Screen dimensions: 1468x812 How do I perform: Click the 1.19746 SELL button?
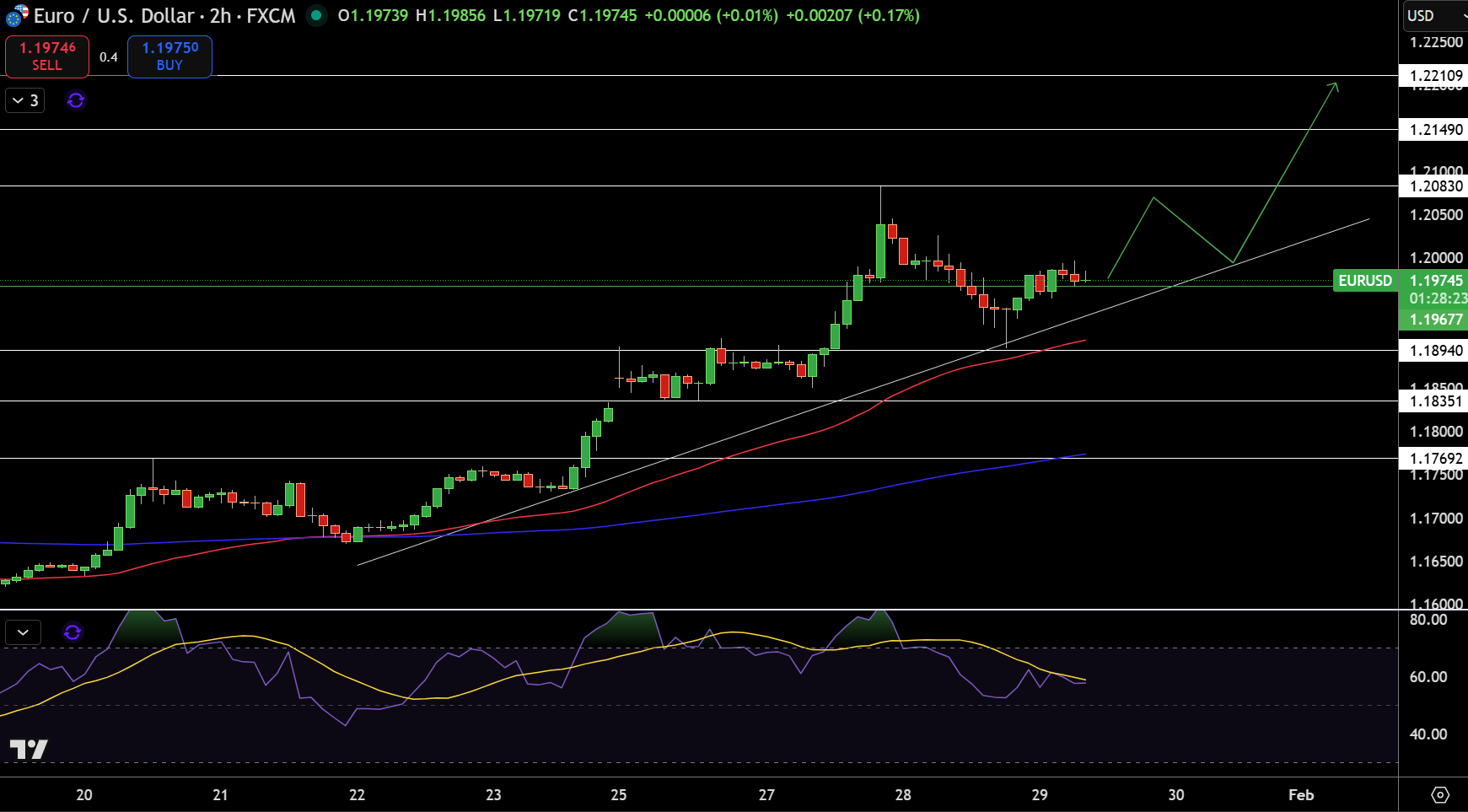[47, 56]
